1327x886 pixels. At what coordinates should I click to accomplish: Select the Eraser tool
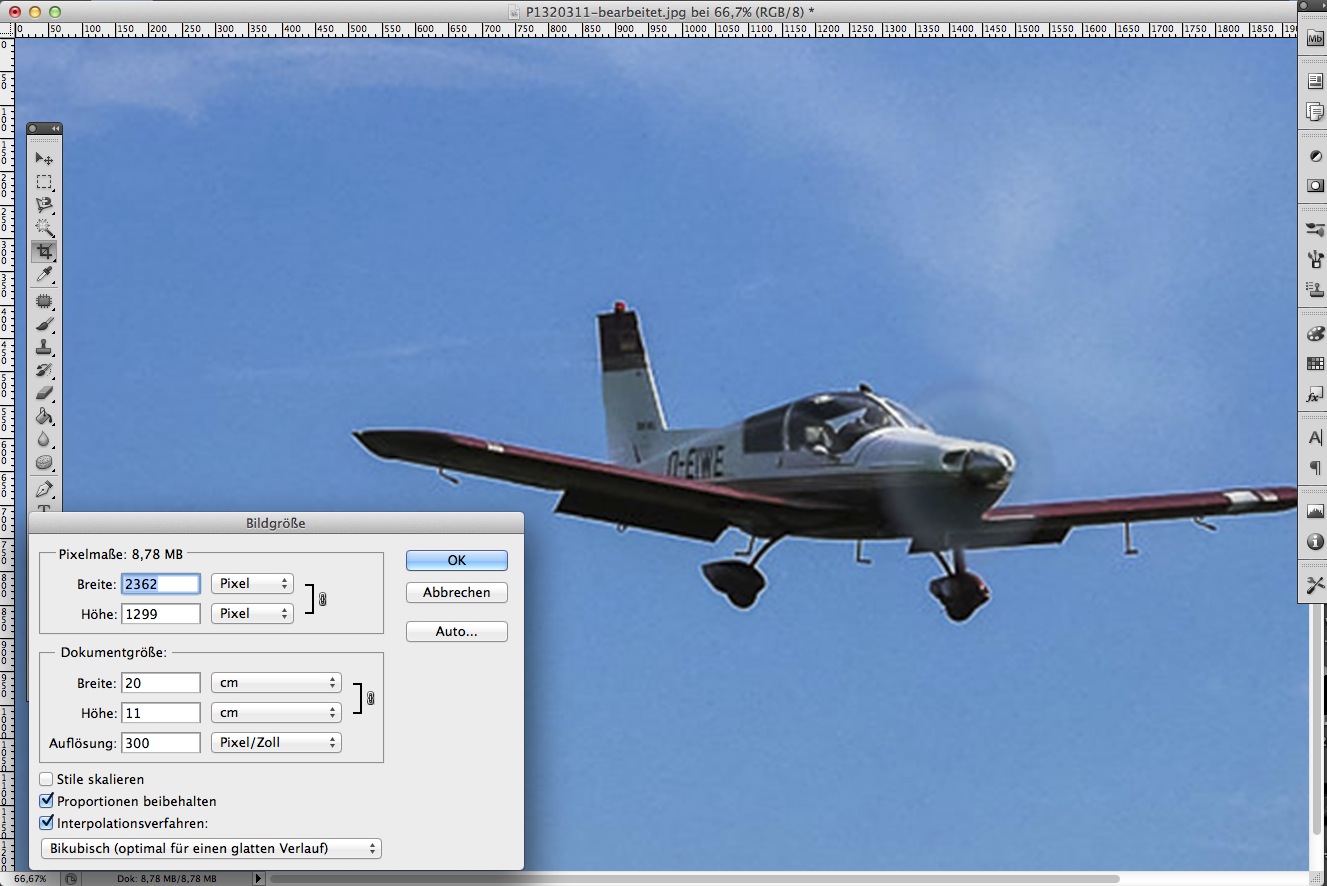pos(44,393)
